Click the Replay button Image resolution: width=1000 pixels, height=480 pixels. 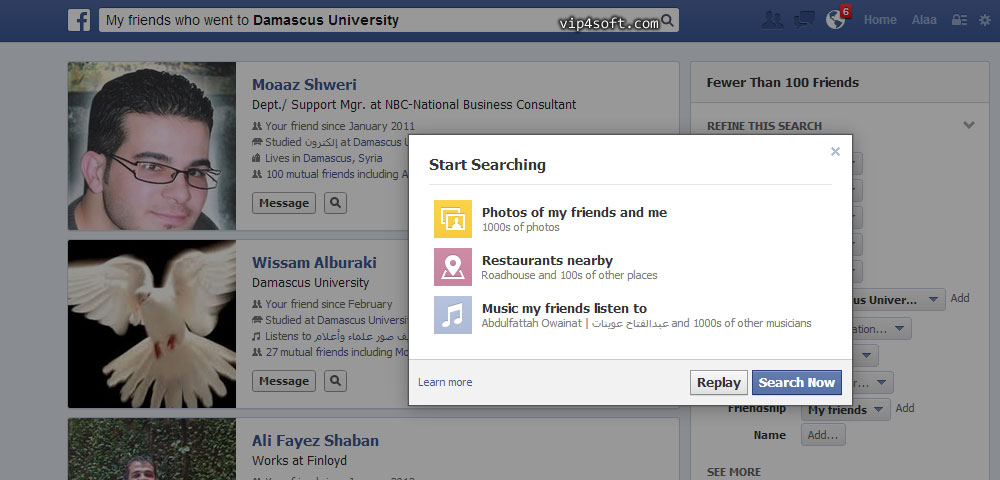point(719,382)
